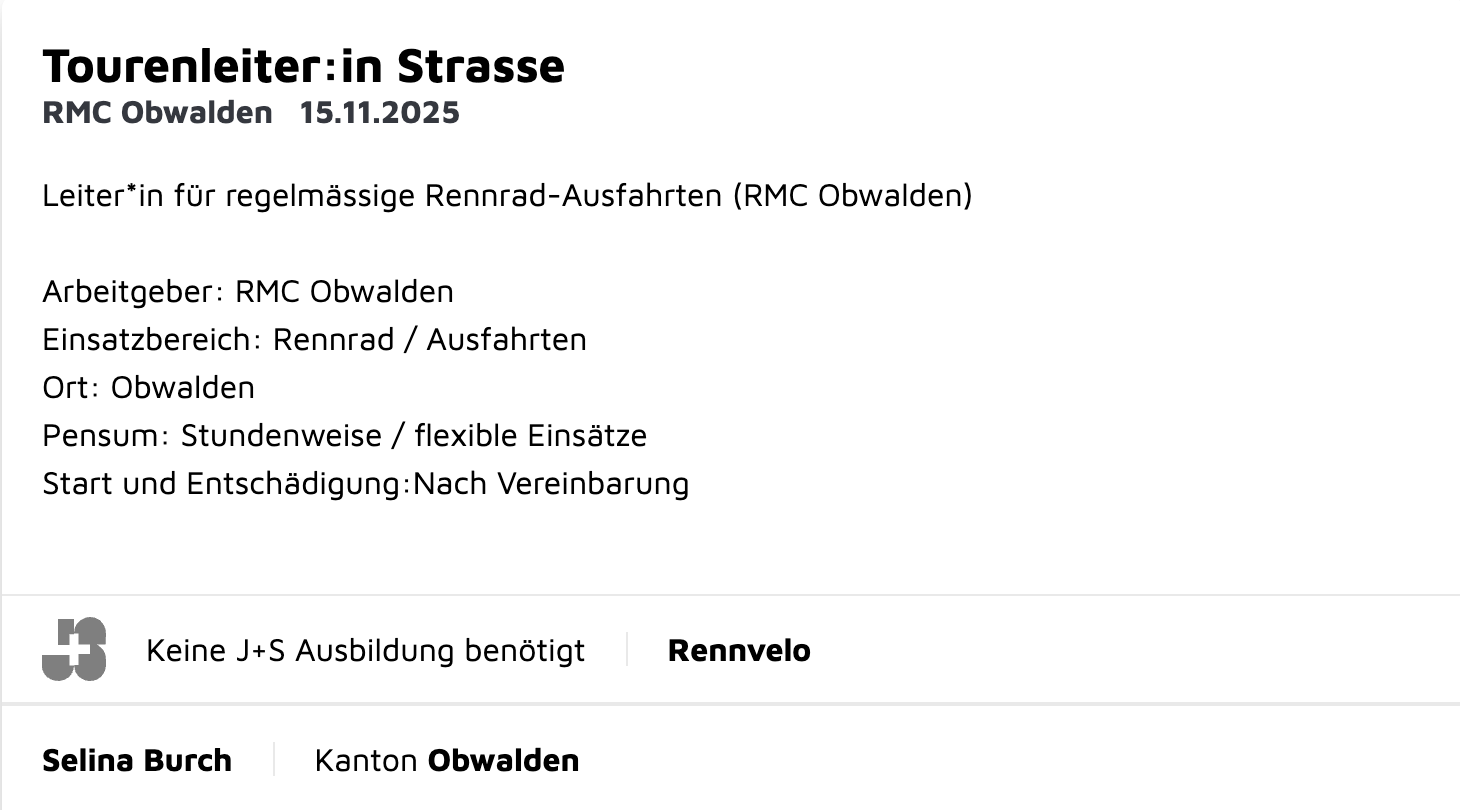Screen dimensions: 1460x810
Task: Open contact "Selina Burch"
Action: [x=137, y=760]
